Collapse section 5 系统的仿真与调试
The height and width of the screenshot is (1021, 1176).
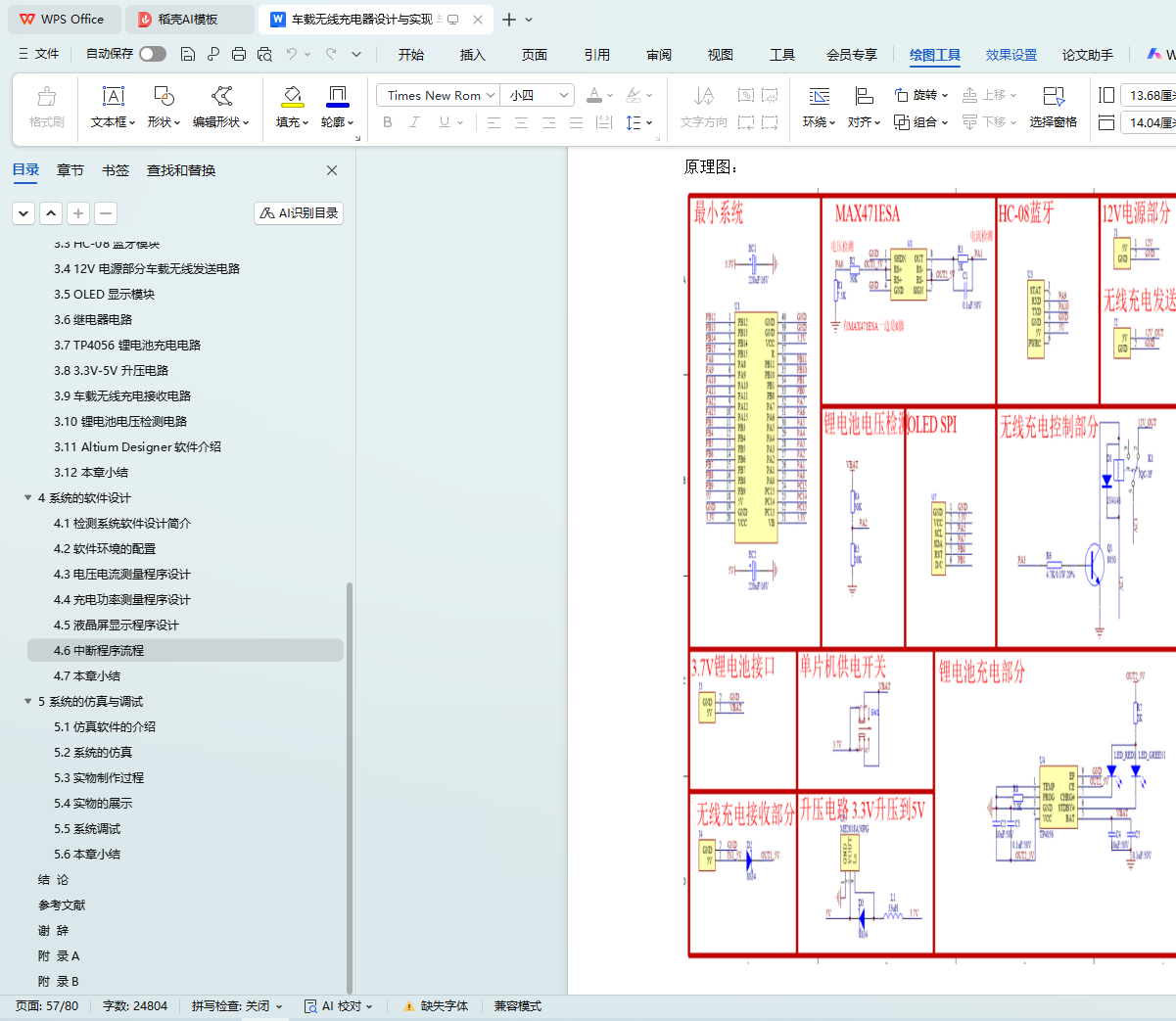click(28, 702)
